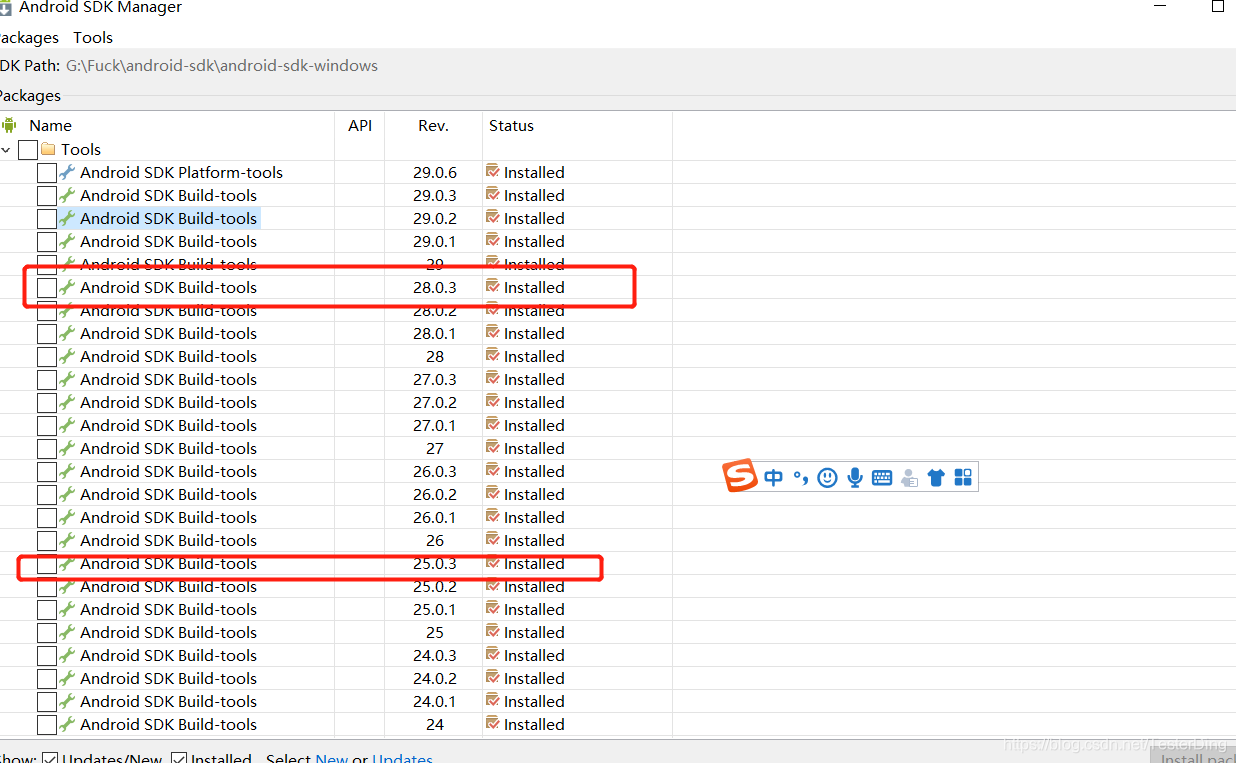1236x763 pixels.
Task: Select revision value 28.0.1
Action: 434,333
